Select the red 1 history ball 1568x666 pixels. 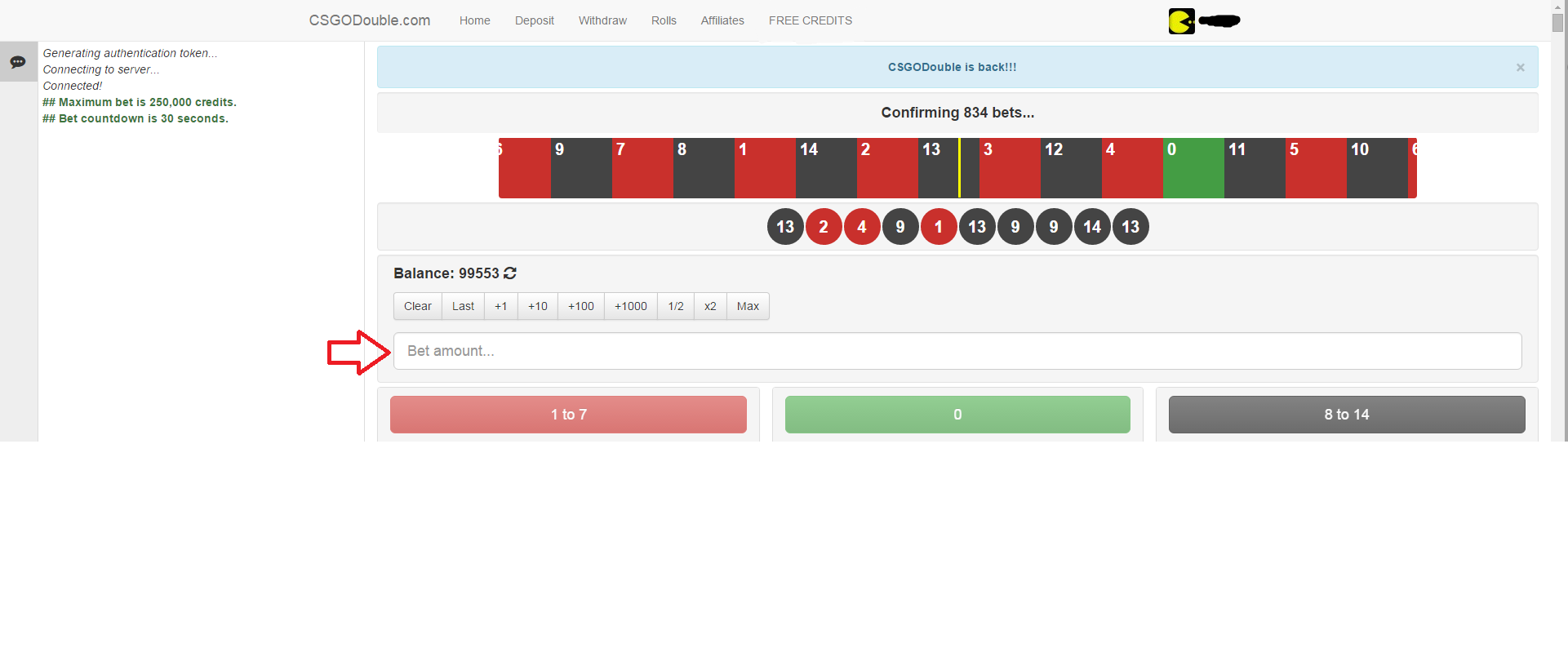pos(939,227)
